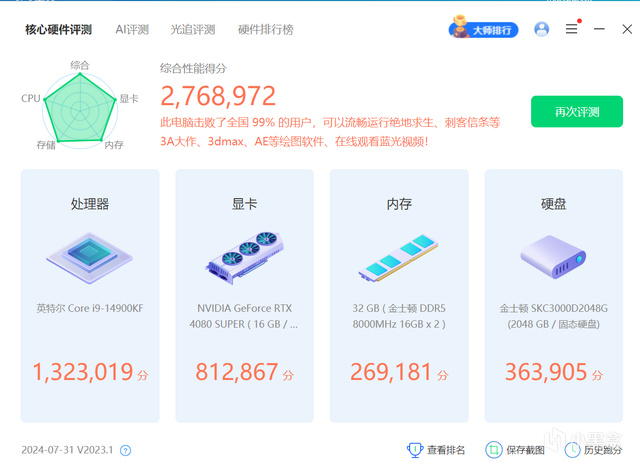
Task: Click the hard drive icon
Action: [x=553, y=257]
